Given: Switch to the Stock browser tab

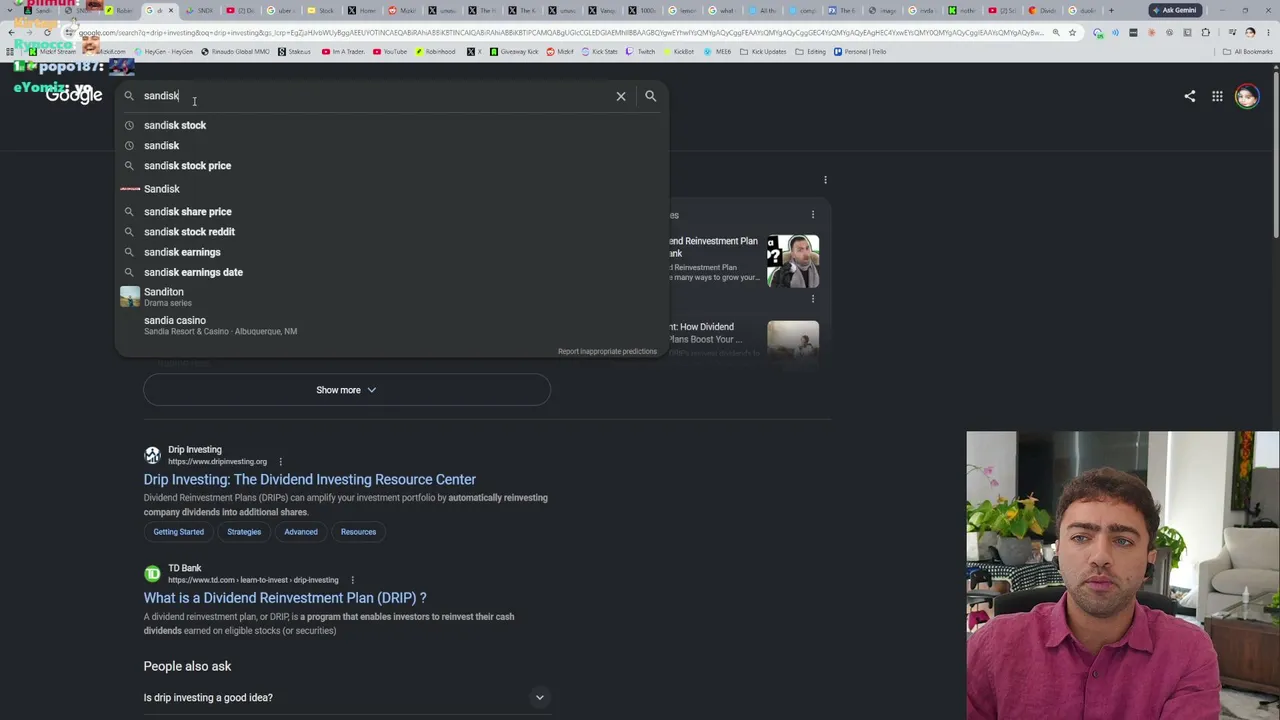Looking at the screenshot, I should (320, 11).
